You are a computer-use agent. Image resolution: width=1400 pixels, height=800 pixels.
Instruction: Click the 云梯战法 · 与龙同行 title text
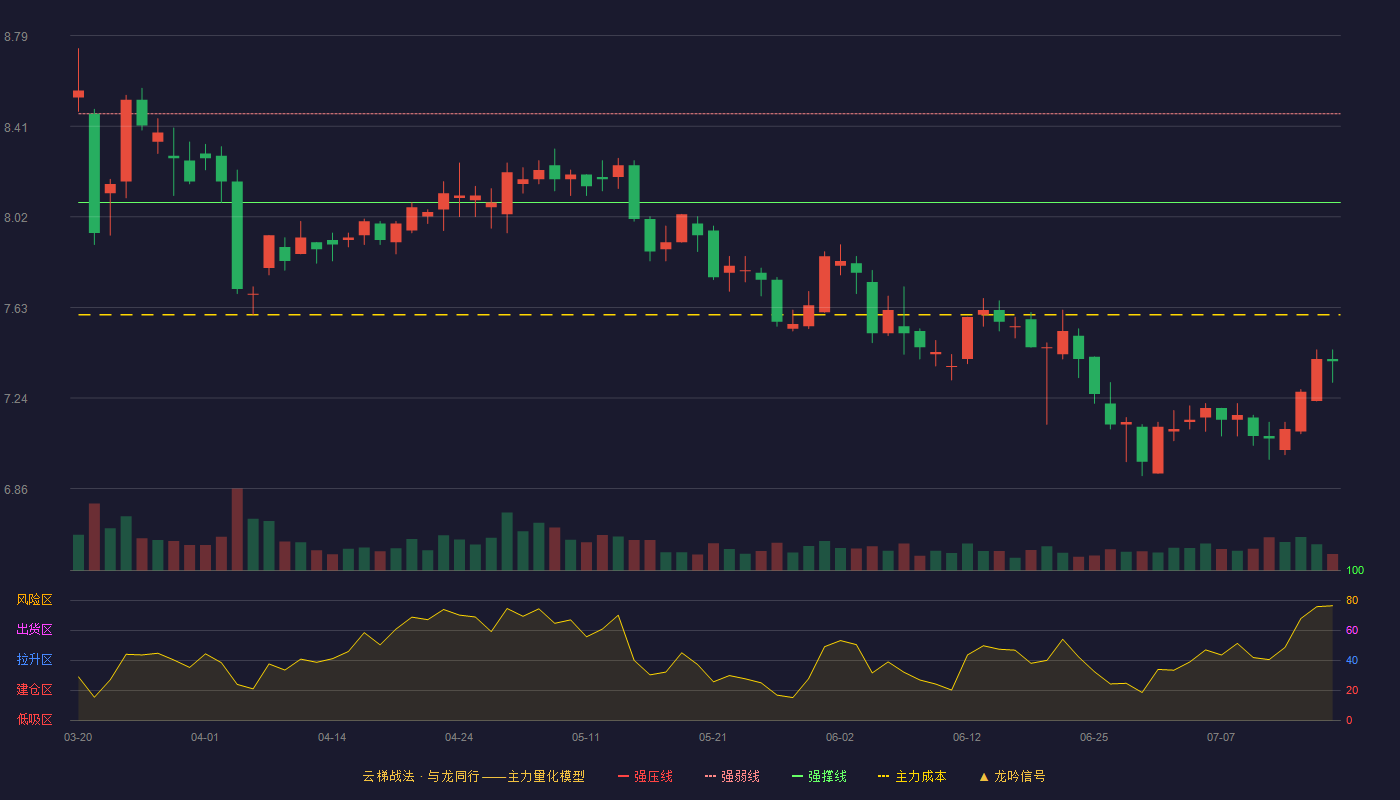tap(421, 776)
